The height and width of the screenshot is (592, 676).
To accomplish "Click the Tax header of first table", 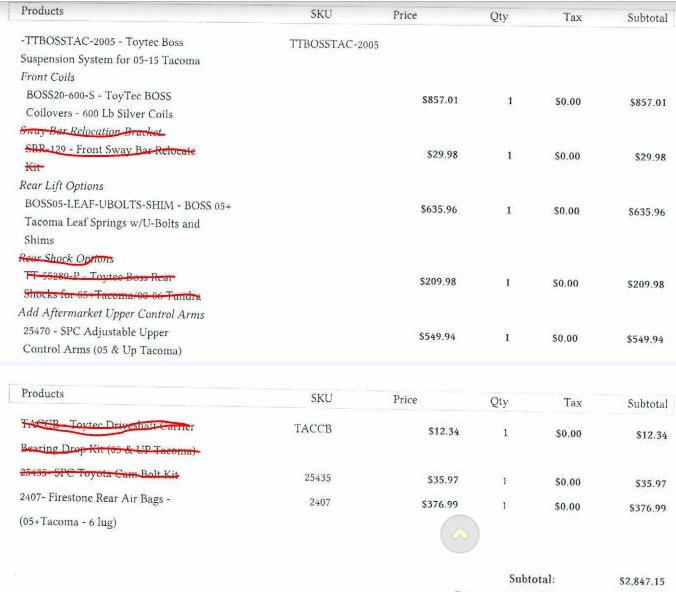I will click(x=572, y=17).
